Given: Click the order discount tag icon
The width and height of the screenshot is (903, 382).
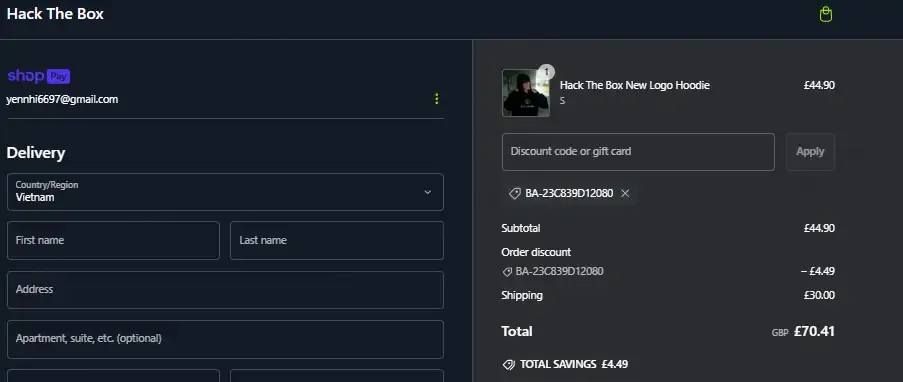Looking at the screenshot, I should pos(507,271).
